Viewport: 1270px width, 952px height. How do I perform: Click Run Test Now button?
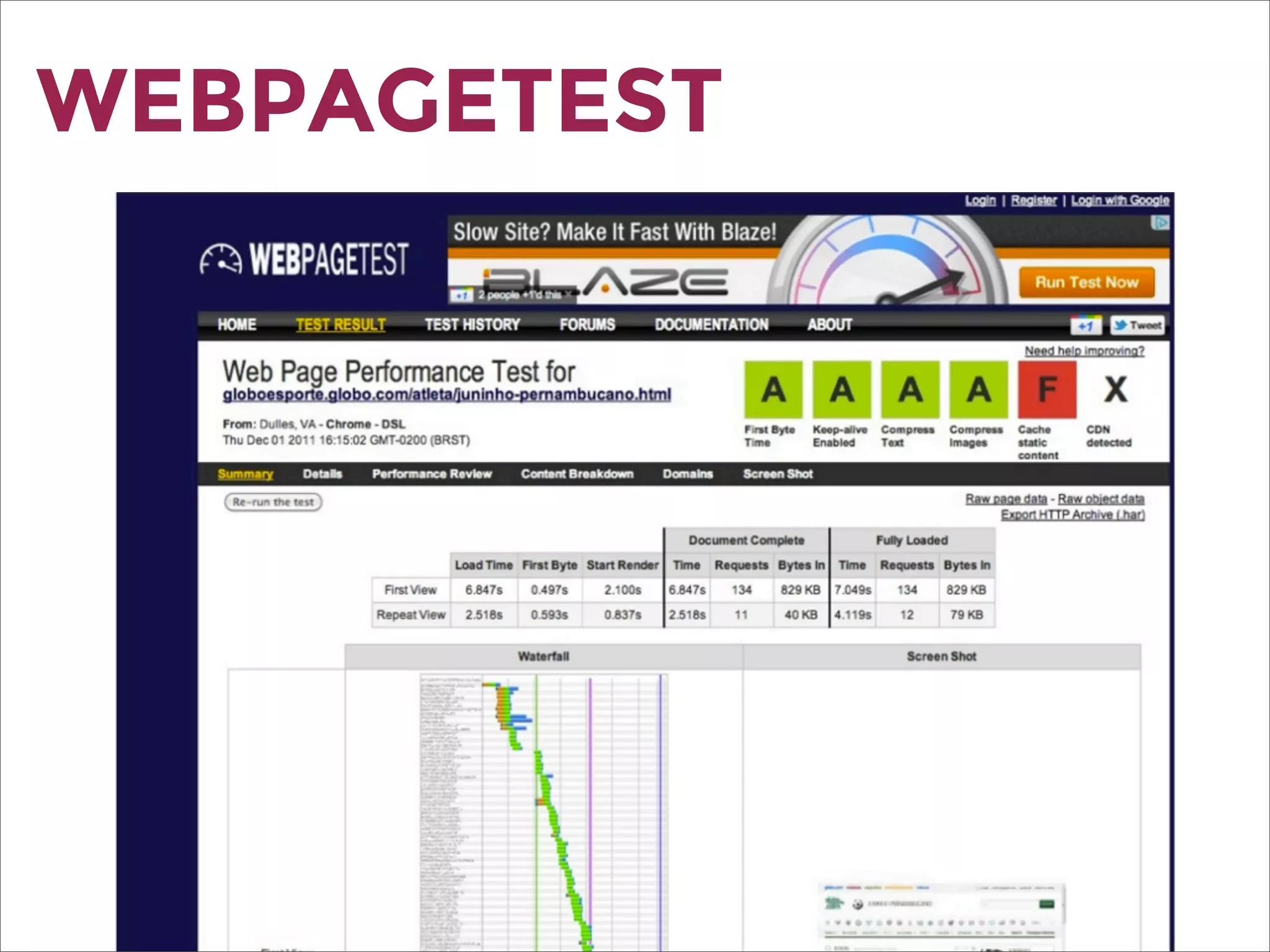point(1087,283)
